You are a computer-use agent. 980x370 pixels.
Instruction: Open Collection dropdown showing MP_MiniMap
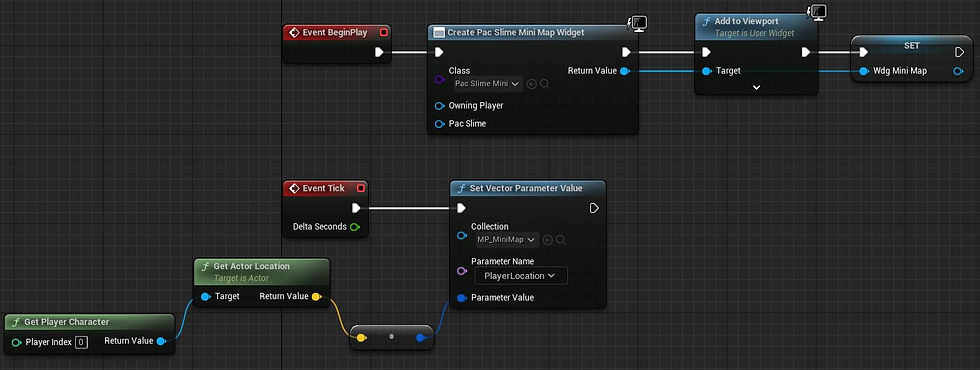505,239
